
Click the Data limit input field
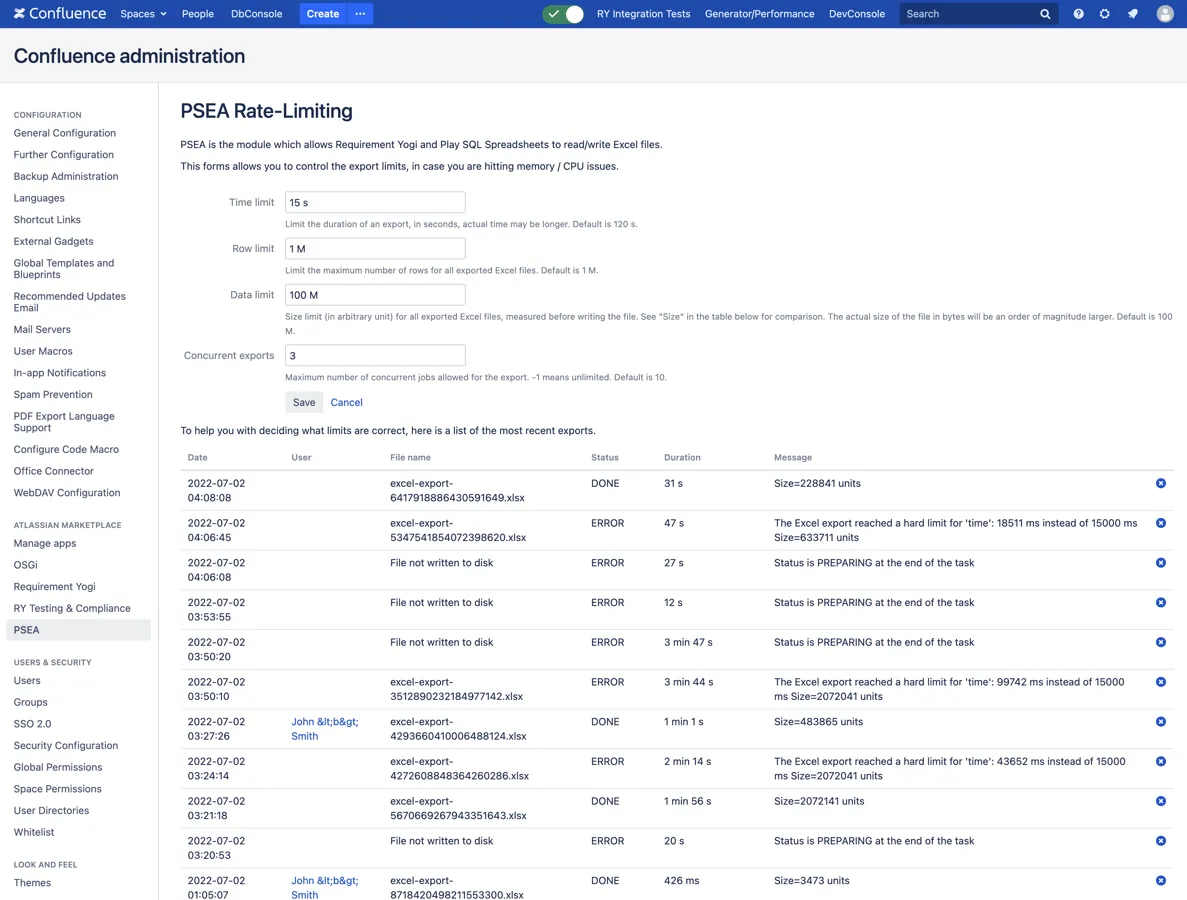(375, 294)
